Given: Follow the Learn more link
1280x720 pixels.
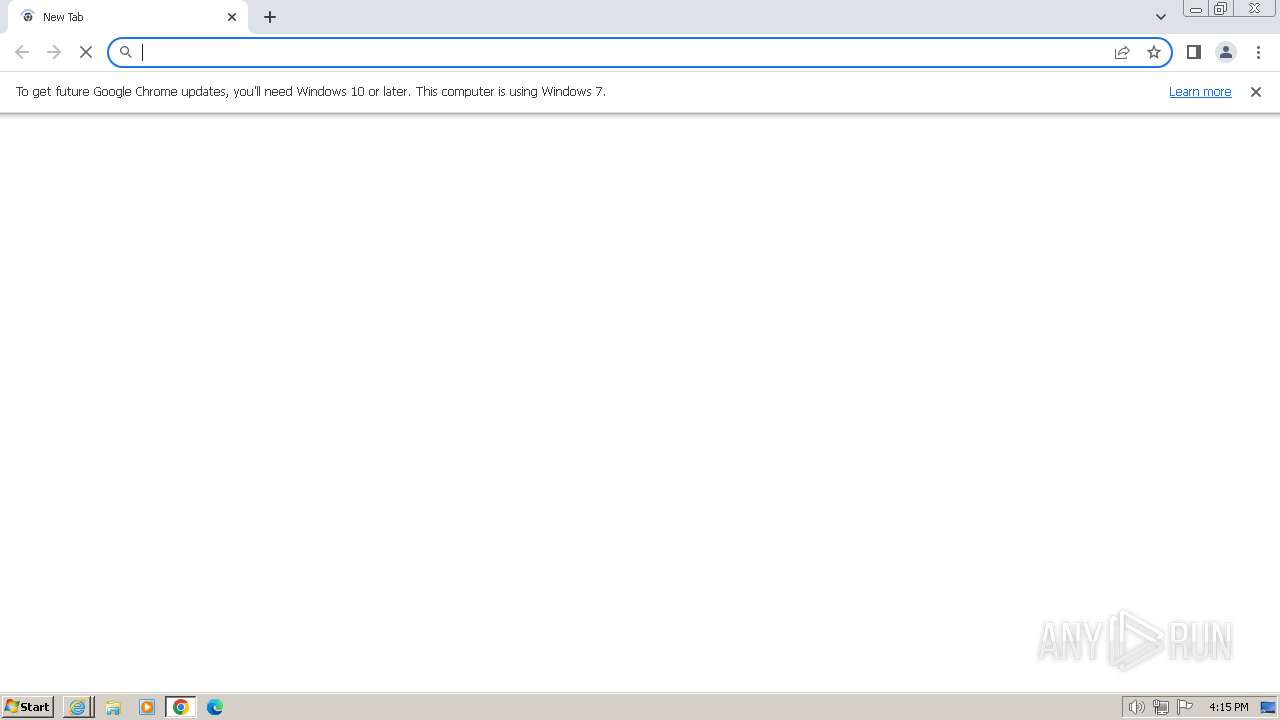Looking at the screenshot, I should 1200,91.
